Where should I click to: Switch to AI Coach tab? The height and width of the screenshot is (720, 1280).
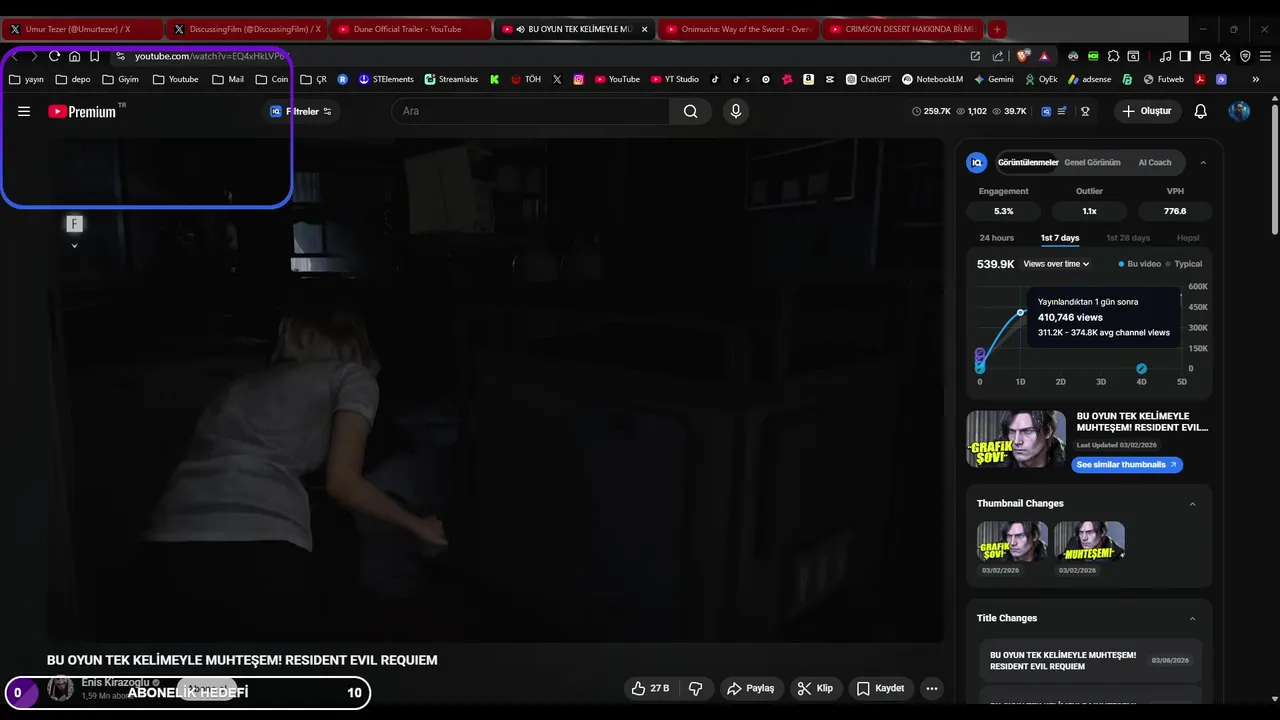(x=1154, y=162)
